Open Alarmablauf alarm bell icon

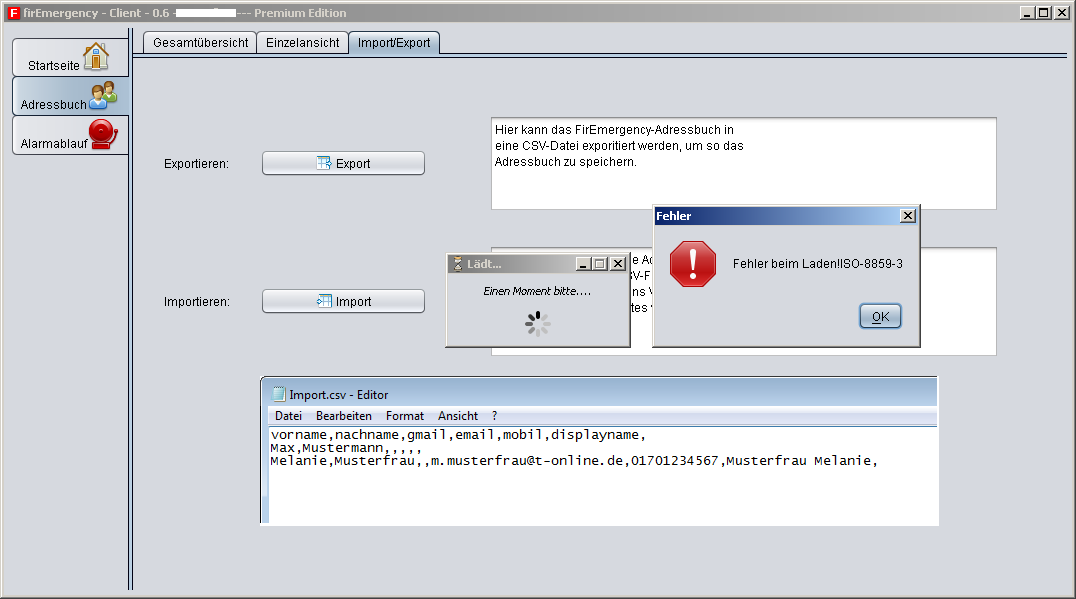[x=102, y=135]
